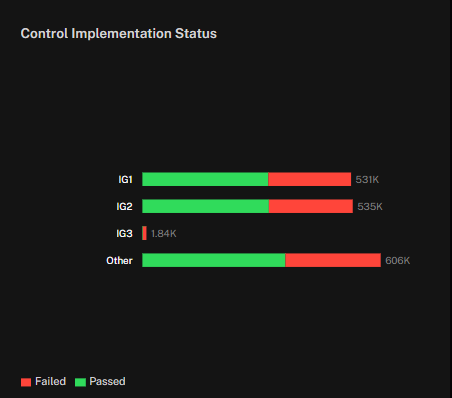Image resolution: width=452 pixels, height=398 pixels.
Task: Click the 1.84K total value label
Action: [x=164, y=234]
